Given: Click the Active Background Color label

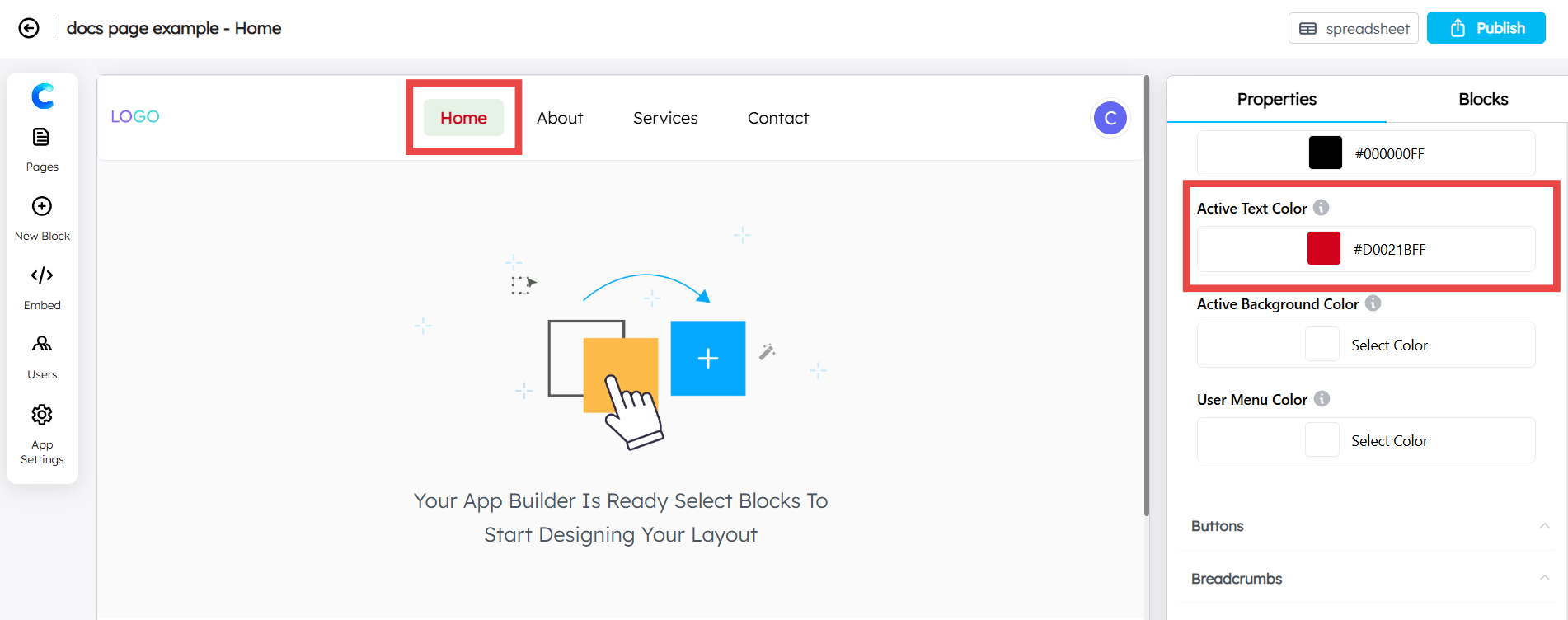Looking at the screenshot, I should 1278,304.
